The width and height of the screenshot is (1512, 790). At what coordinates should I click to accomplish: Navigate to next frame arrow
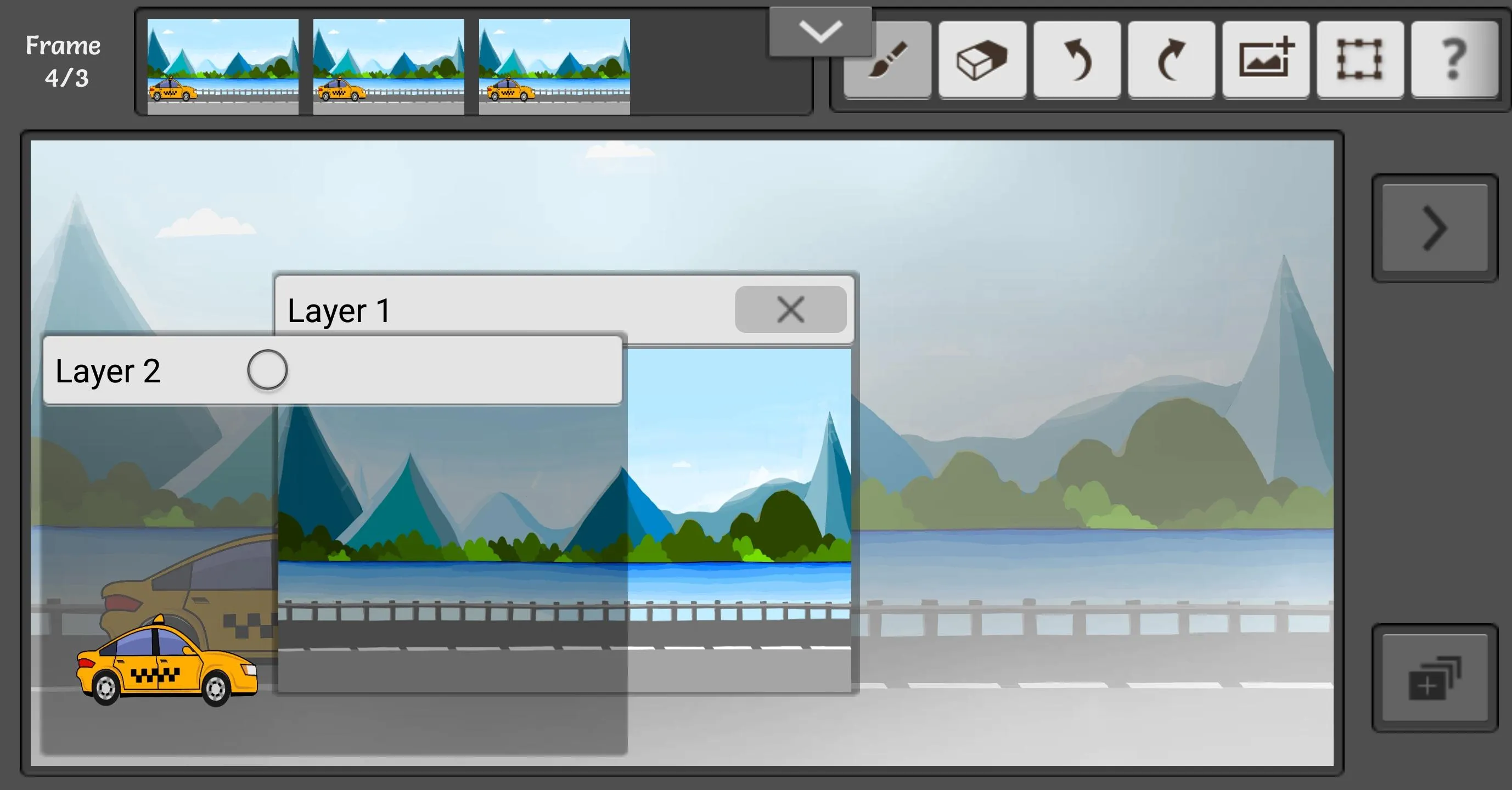(1434, 228)
